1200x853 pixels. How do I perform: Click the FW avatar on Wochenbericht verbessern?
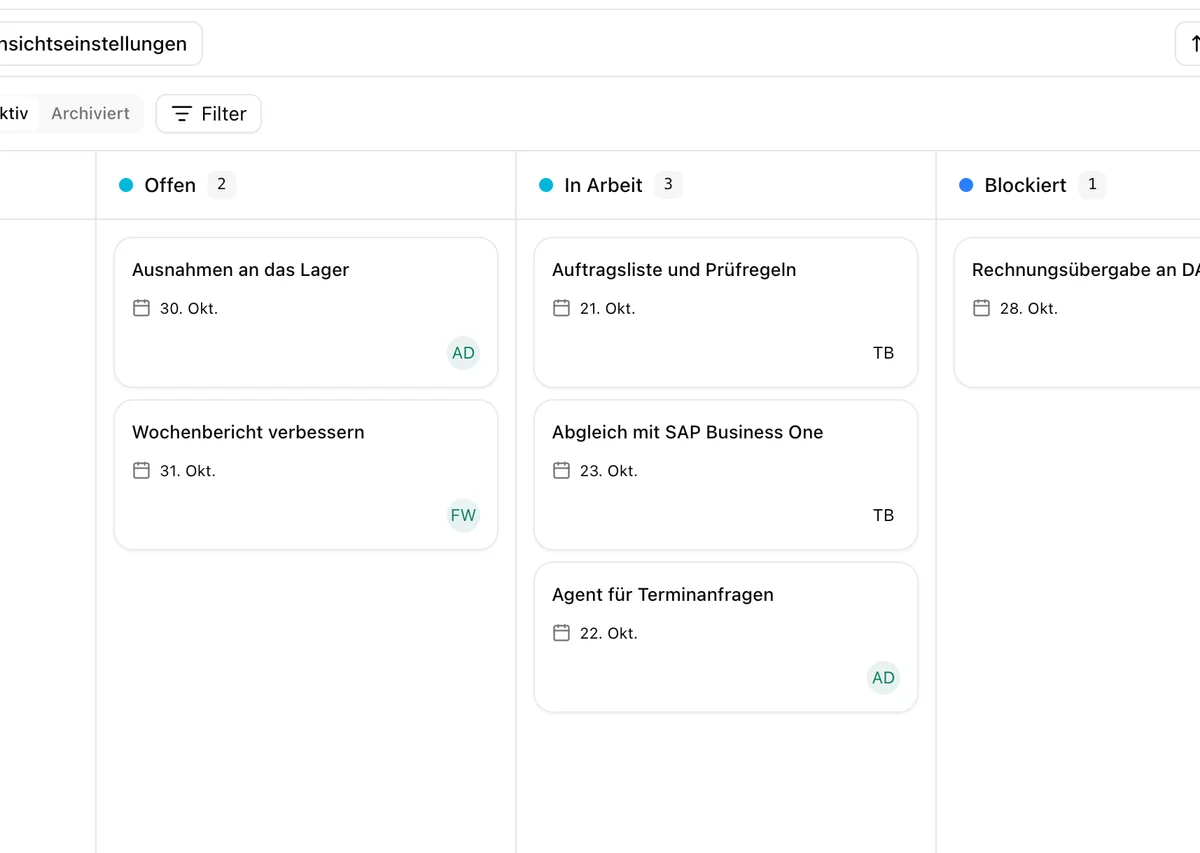tap(463, 516)
